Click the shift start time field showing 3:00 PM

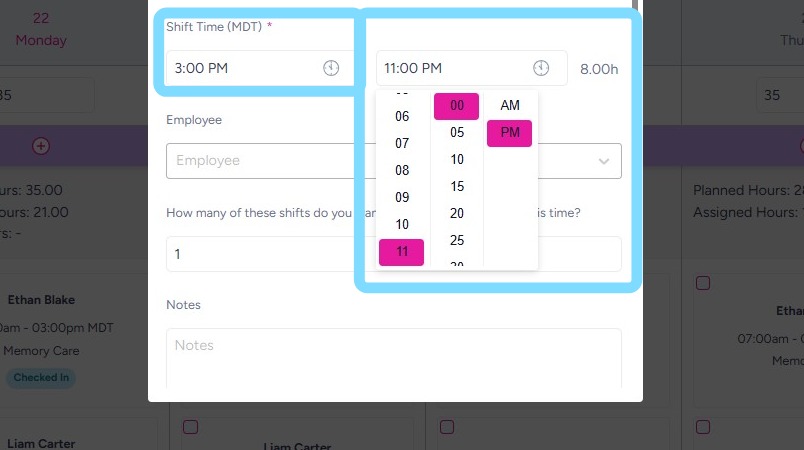tap(245, 68)
